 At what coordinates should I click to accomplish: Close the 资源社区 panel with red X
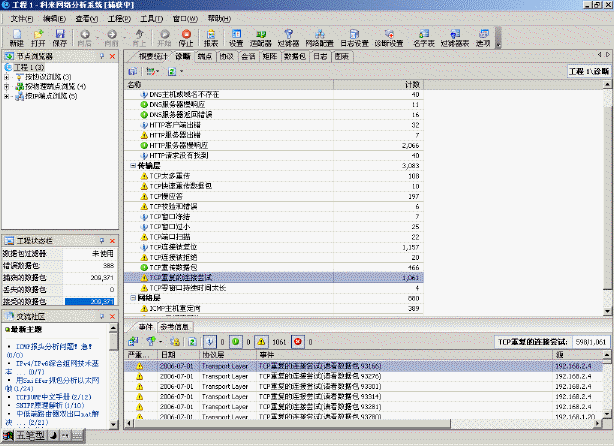[x=112, y=316]
